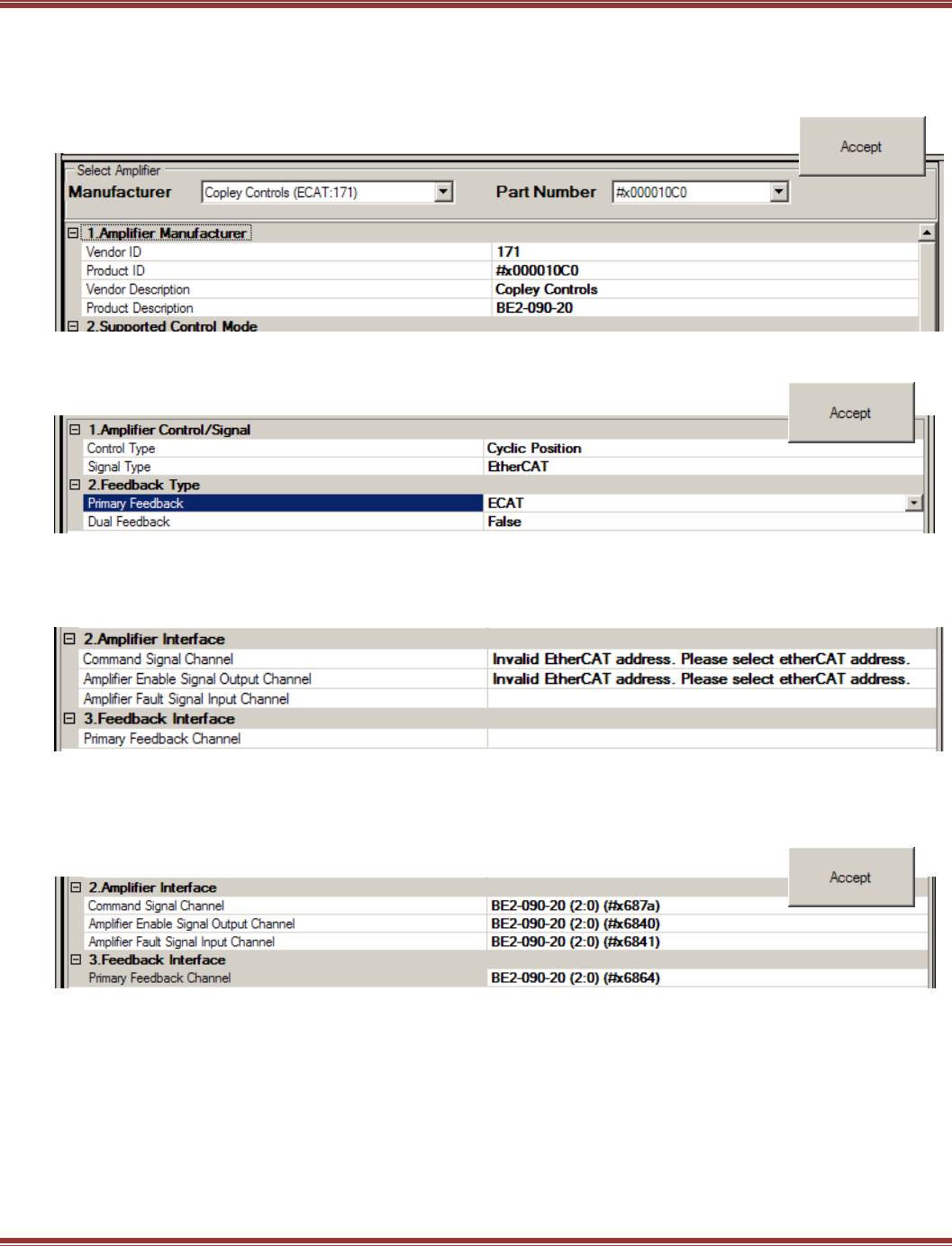Click invalid EtherCAT address for Command Signal Channel

point(702,659)
